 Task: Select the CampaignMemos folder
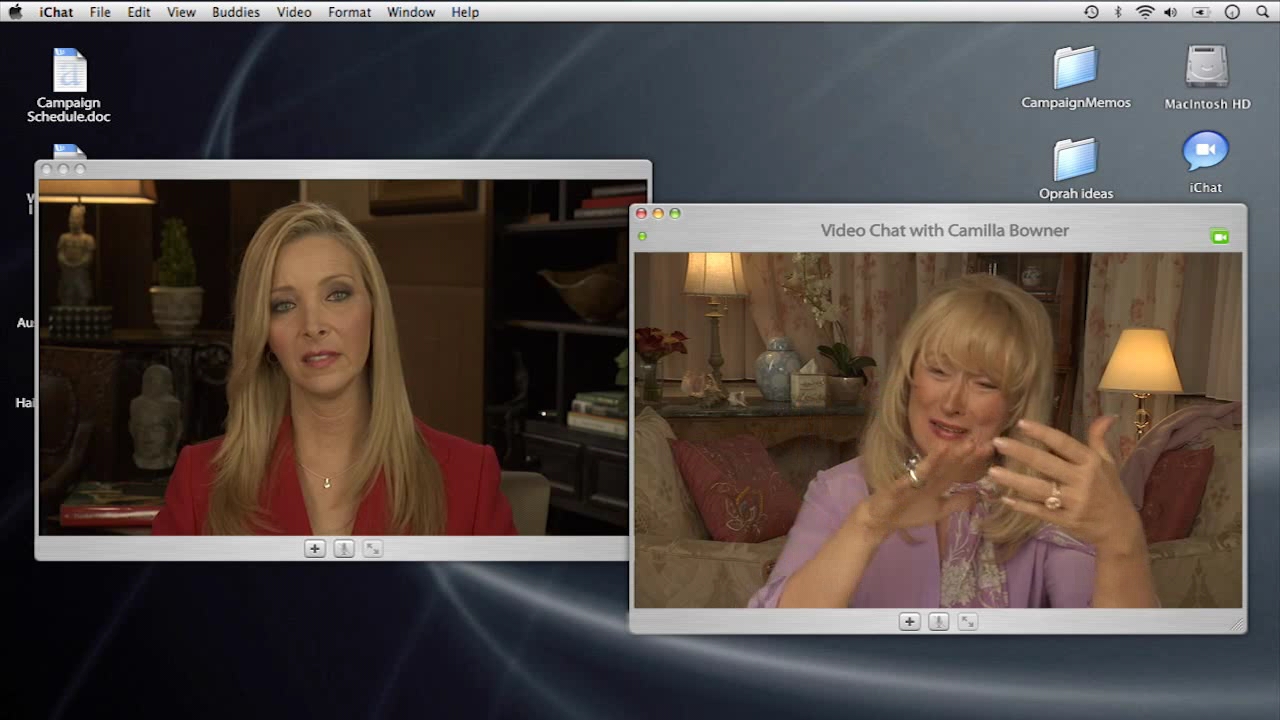point(1076,77)
